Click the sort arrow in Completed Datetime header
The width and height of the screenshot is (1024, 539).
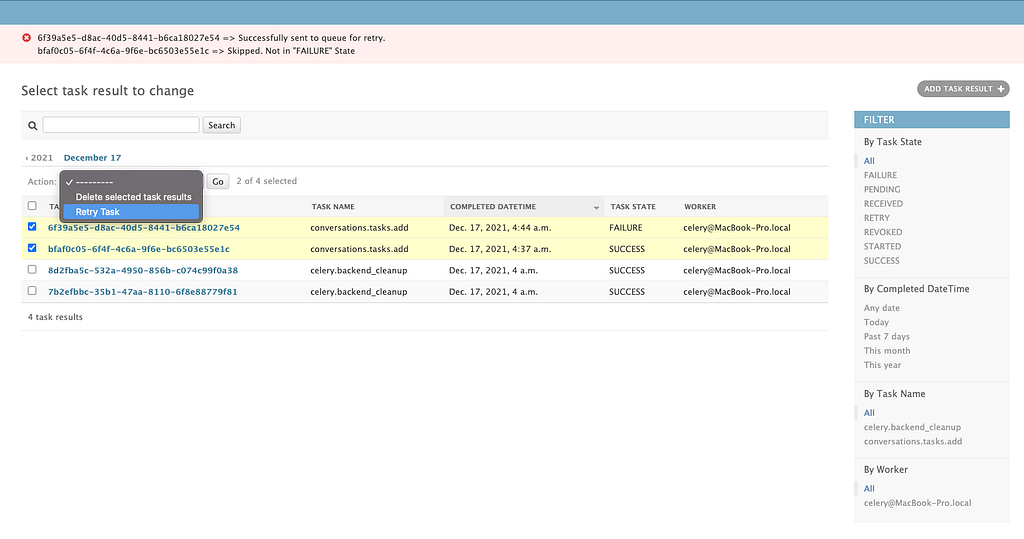pyautogui.click(x=596, y=208)
